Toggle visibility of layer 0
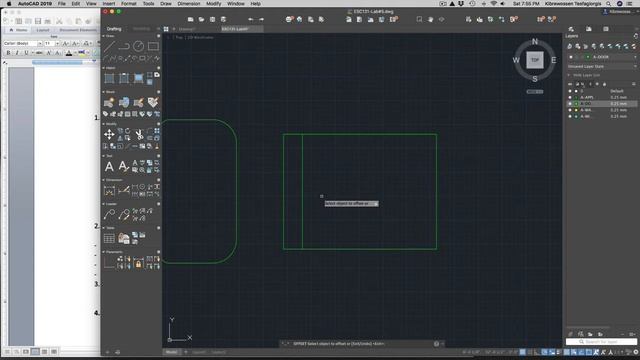640x360 pixels. coord(570,91)
